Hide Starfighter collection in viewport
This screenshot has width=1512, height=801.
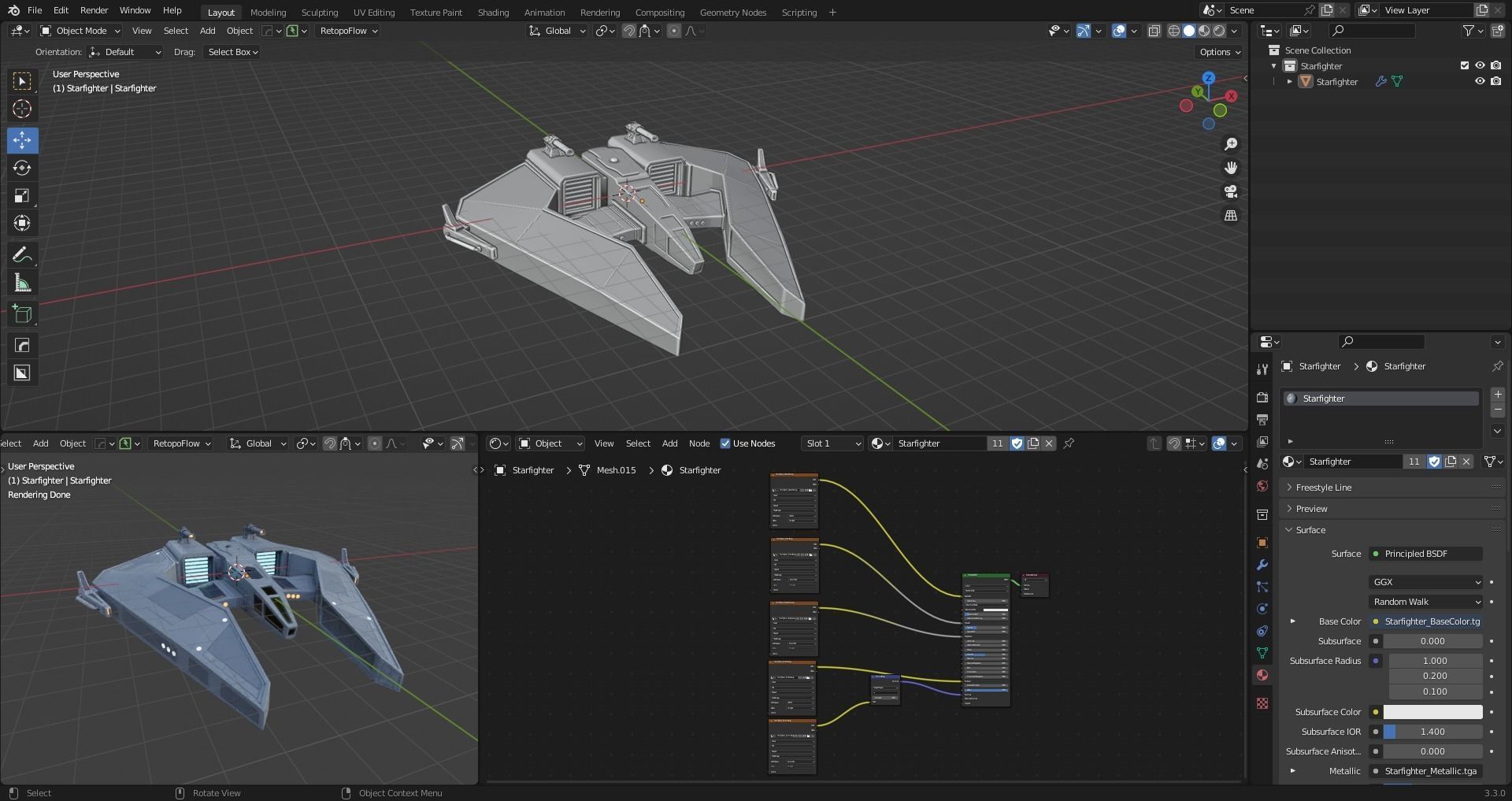(x=1480, y=66)
